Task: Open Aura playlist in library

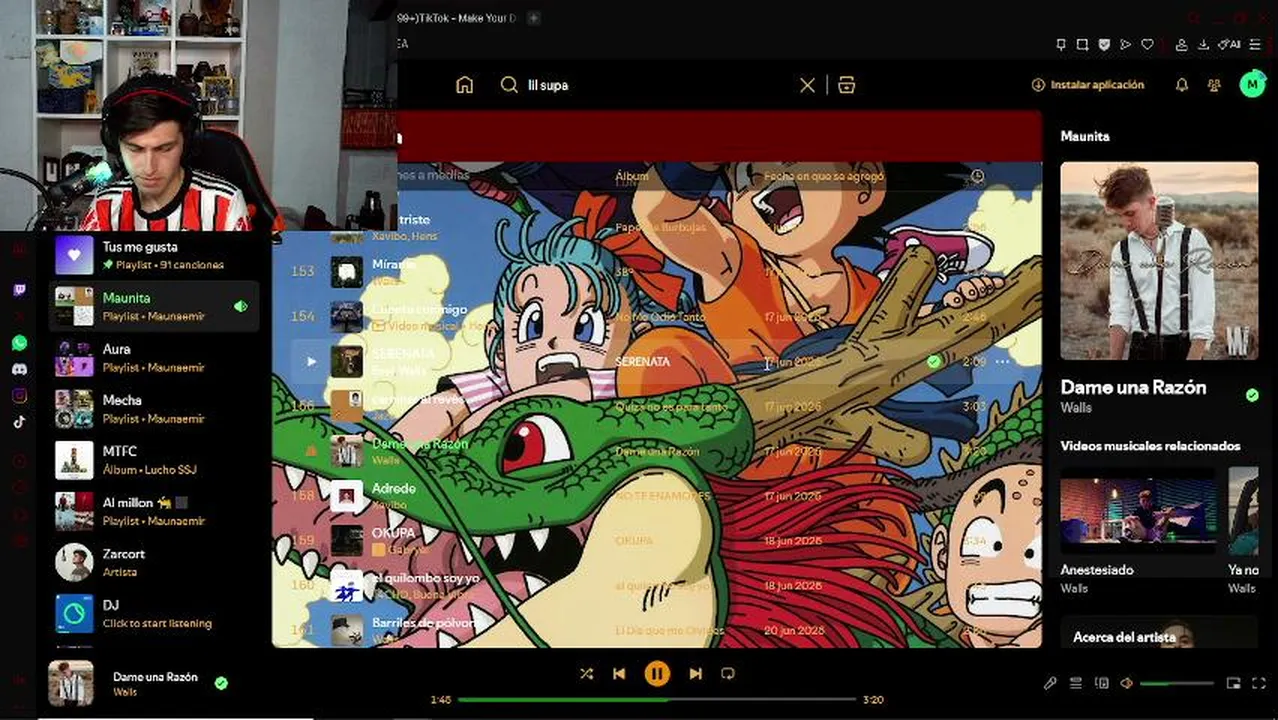Action: pos(156,358)
